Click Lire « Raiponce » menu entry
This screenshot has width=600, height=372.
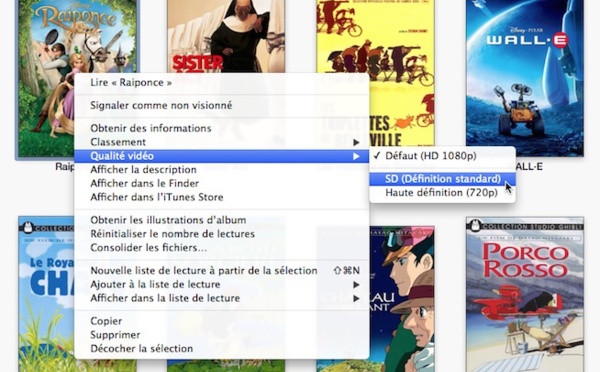point(222,82)
